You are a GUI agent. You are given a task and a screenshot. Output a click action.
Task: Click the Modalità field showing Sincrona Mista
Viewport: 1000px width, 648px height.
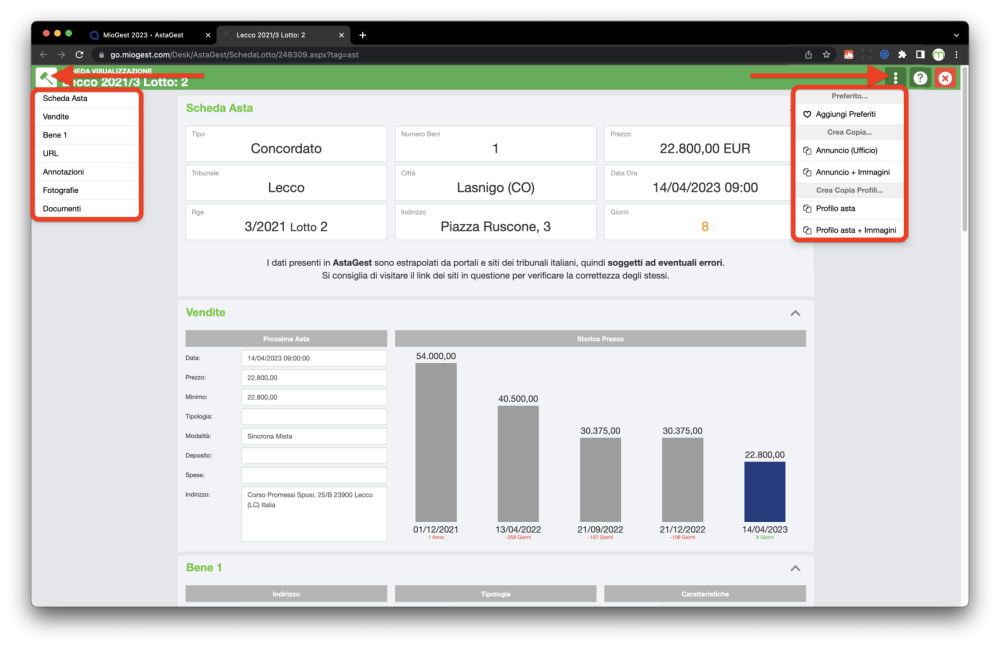314,436
